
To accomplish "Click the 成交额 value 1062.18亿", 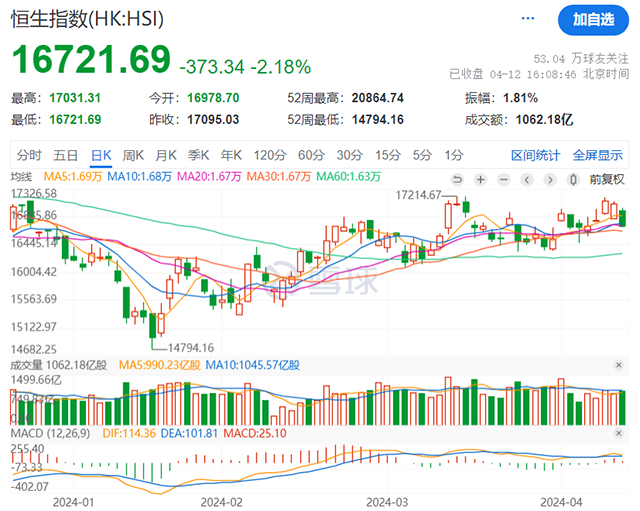I will (x=544, y=120).
